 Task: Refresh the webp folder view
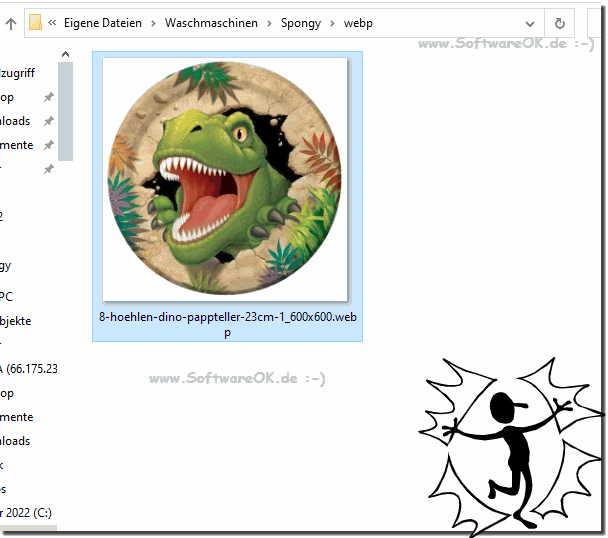(x=559, y=24)
